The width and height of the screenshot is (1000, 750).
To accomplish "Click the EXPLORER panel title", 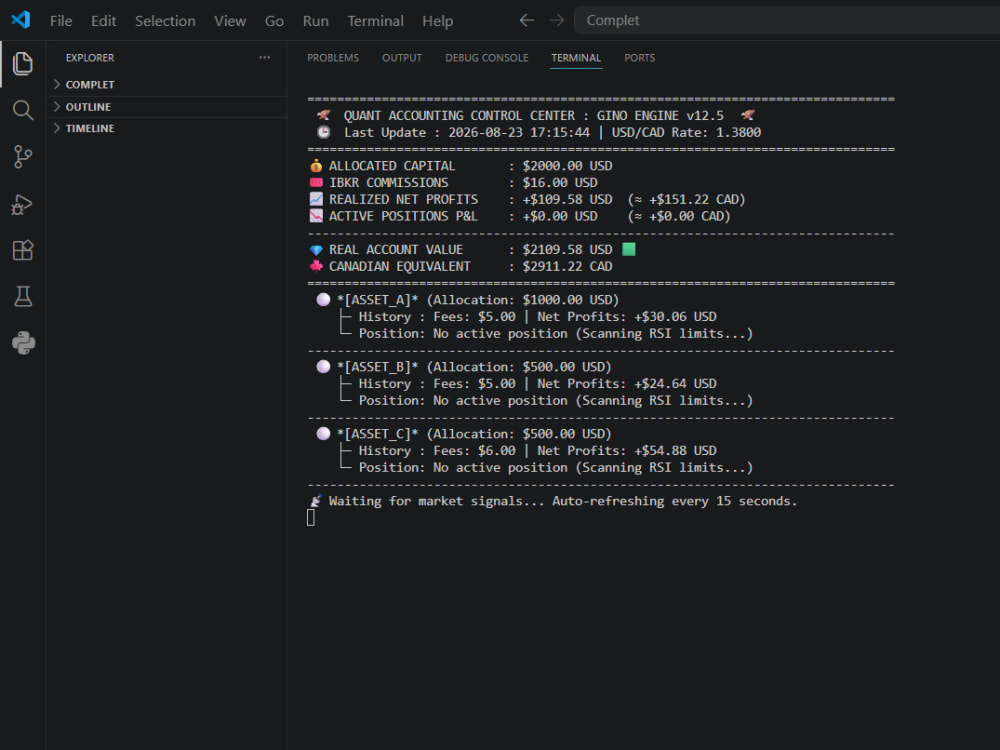I will point(90,58).
